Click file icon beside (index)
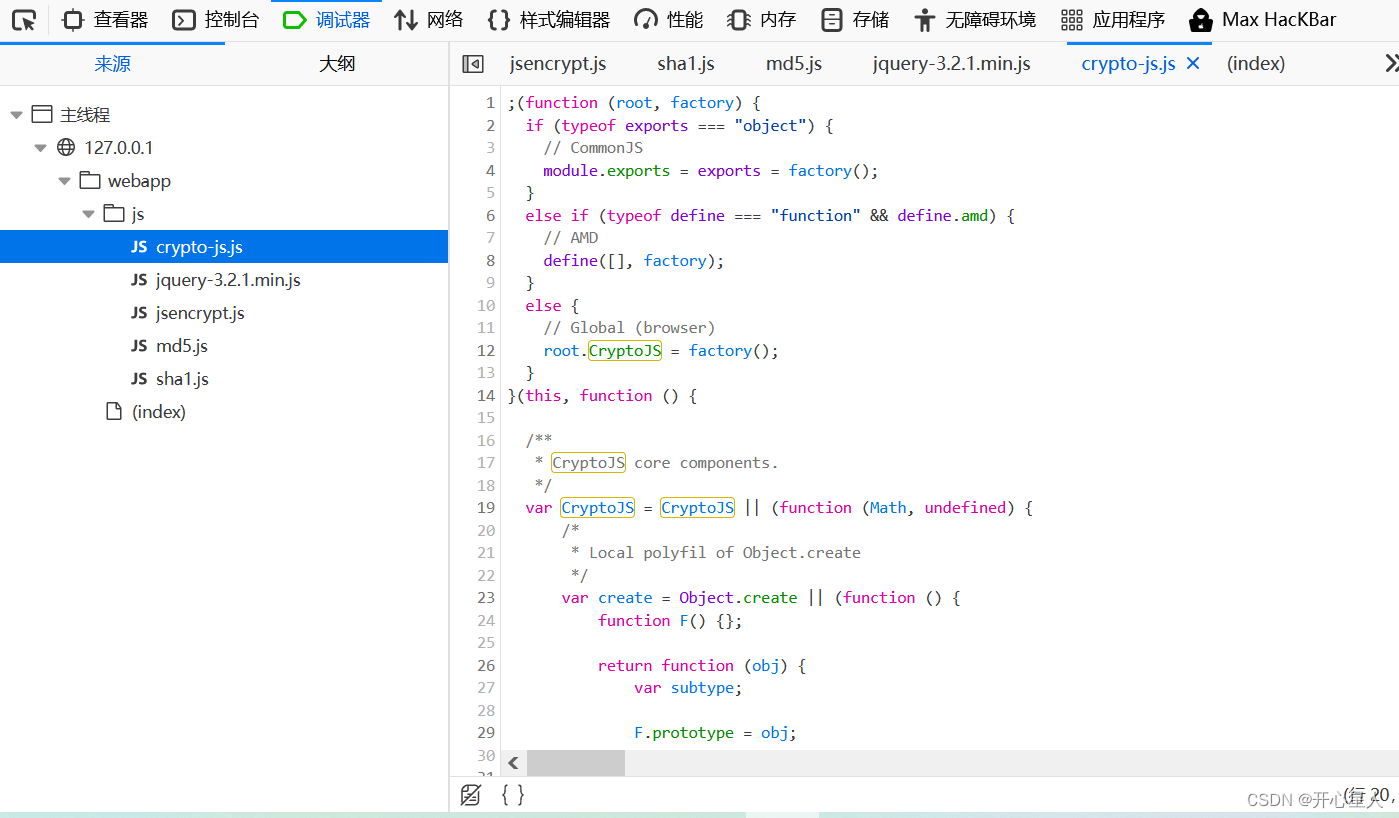Viewport: 1399px width, 818px height. point(114,412)
